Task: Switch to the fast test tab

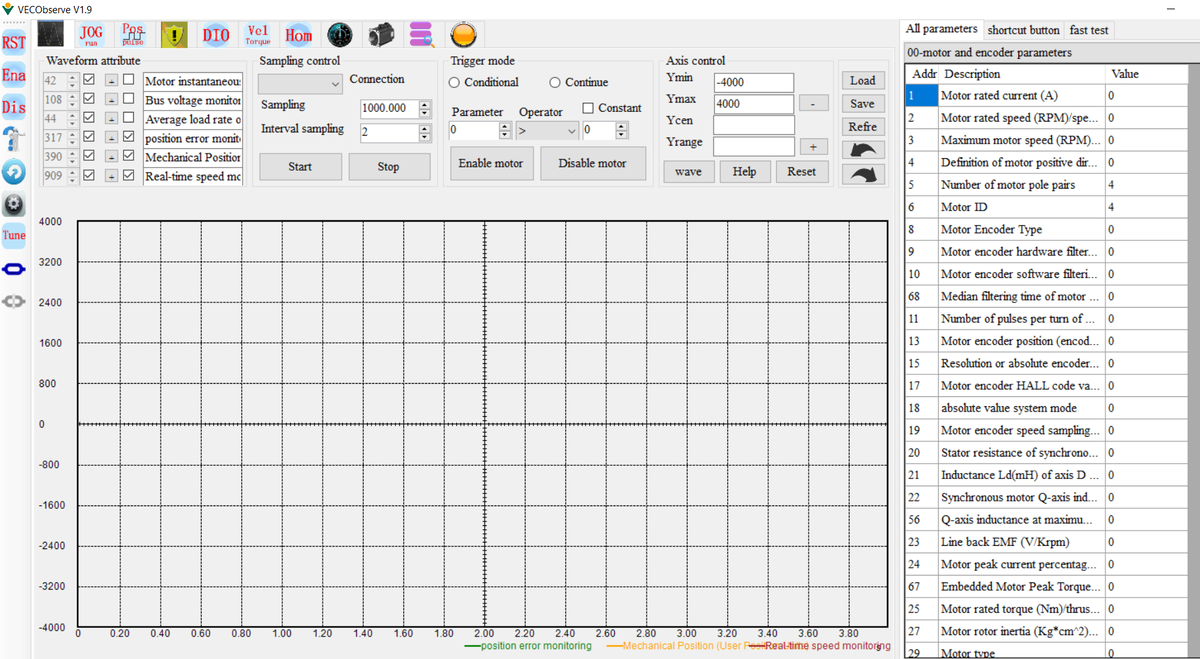Action: (x=1088, y=30)
